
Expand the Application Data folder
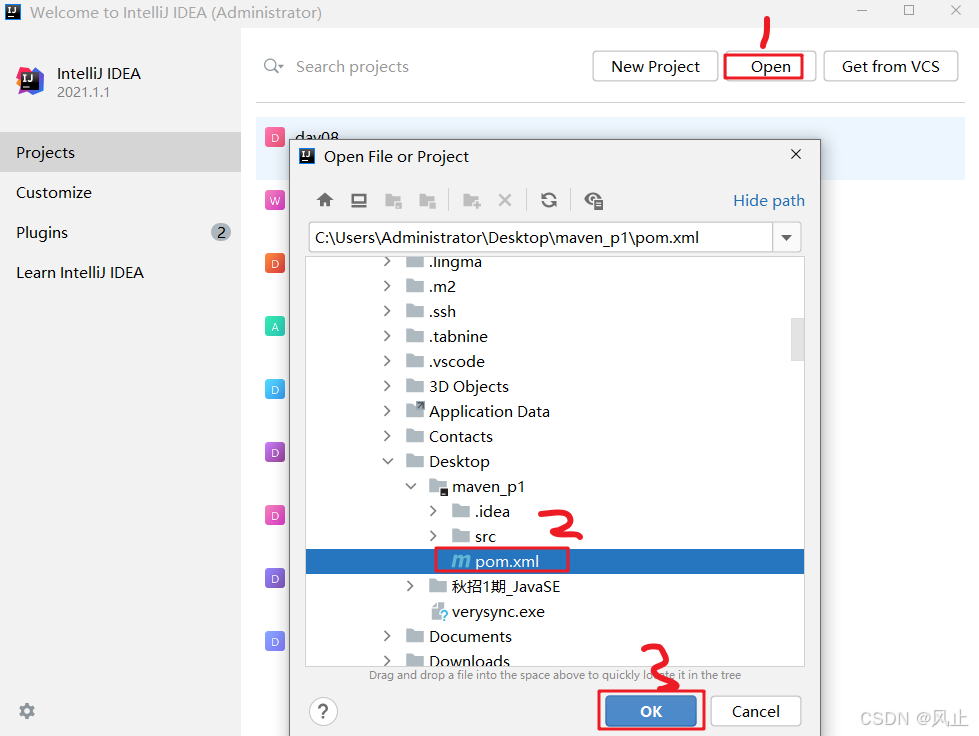pos(387,411)
